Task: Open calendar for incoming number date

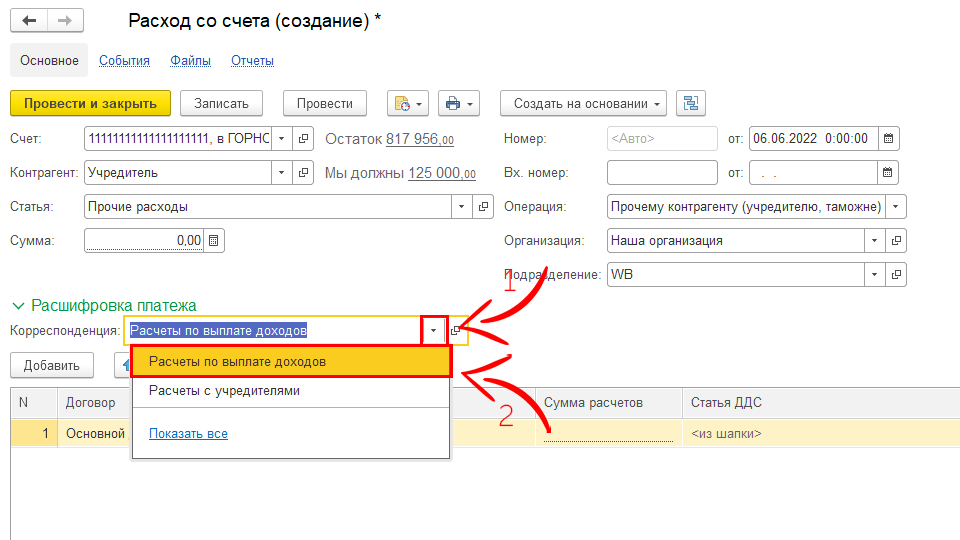Action: [888, 173]
